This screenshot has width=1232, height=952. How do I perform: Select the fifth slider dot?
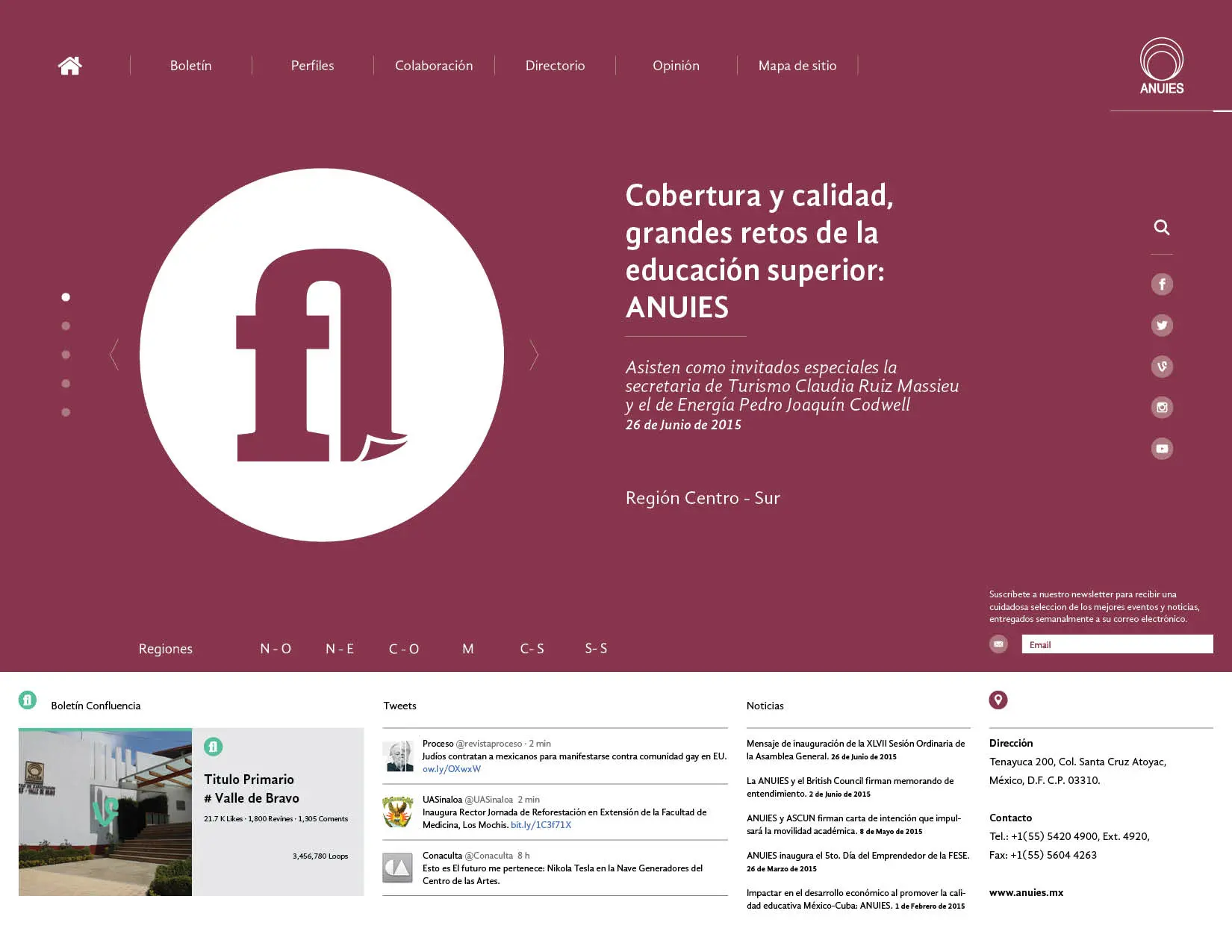pos(66,412)
